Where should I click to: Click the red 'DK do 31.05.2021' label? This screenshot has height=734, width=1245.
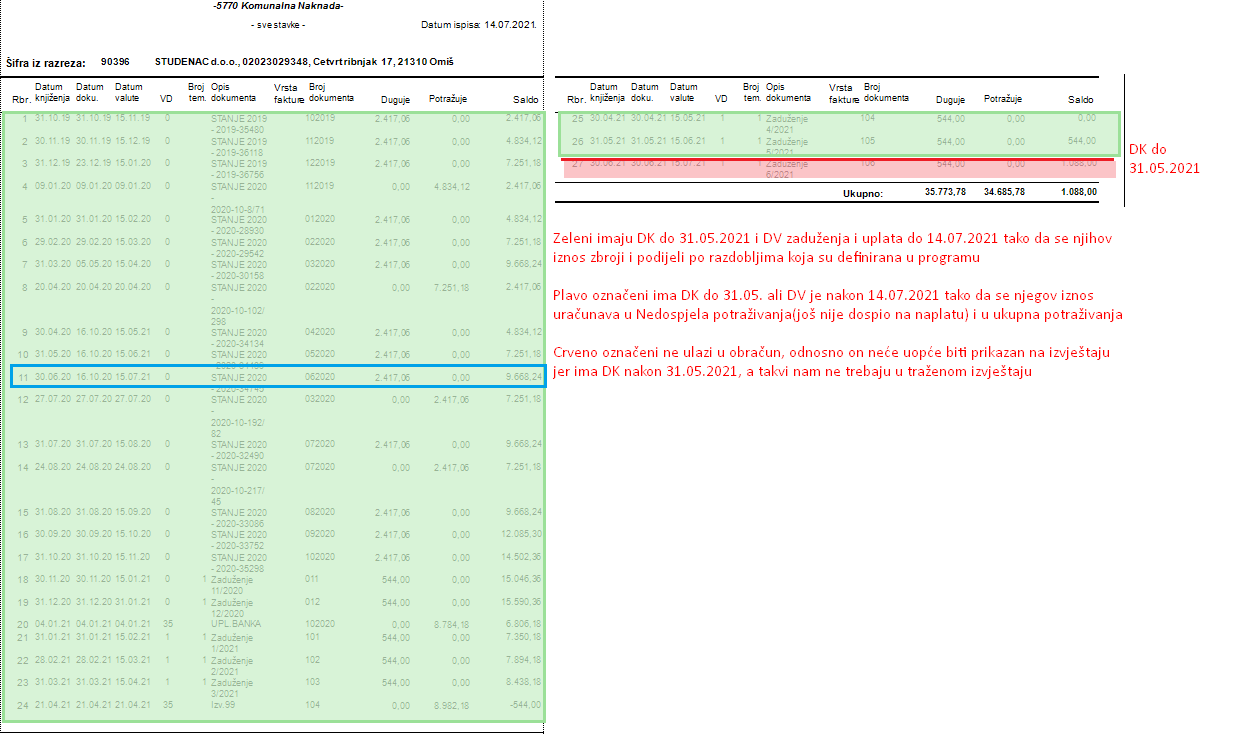coord(1164,158)
